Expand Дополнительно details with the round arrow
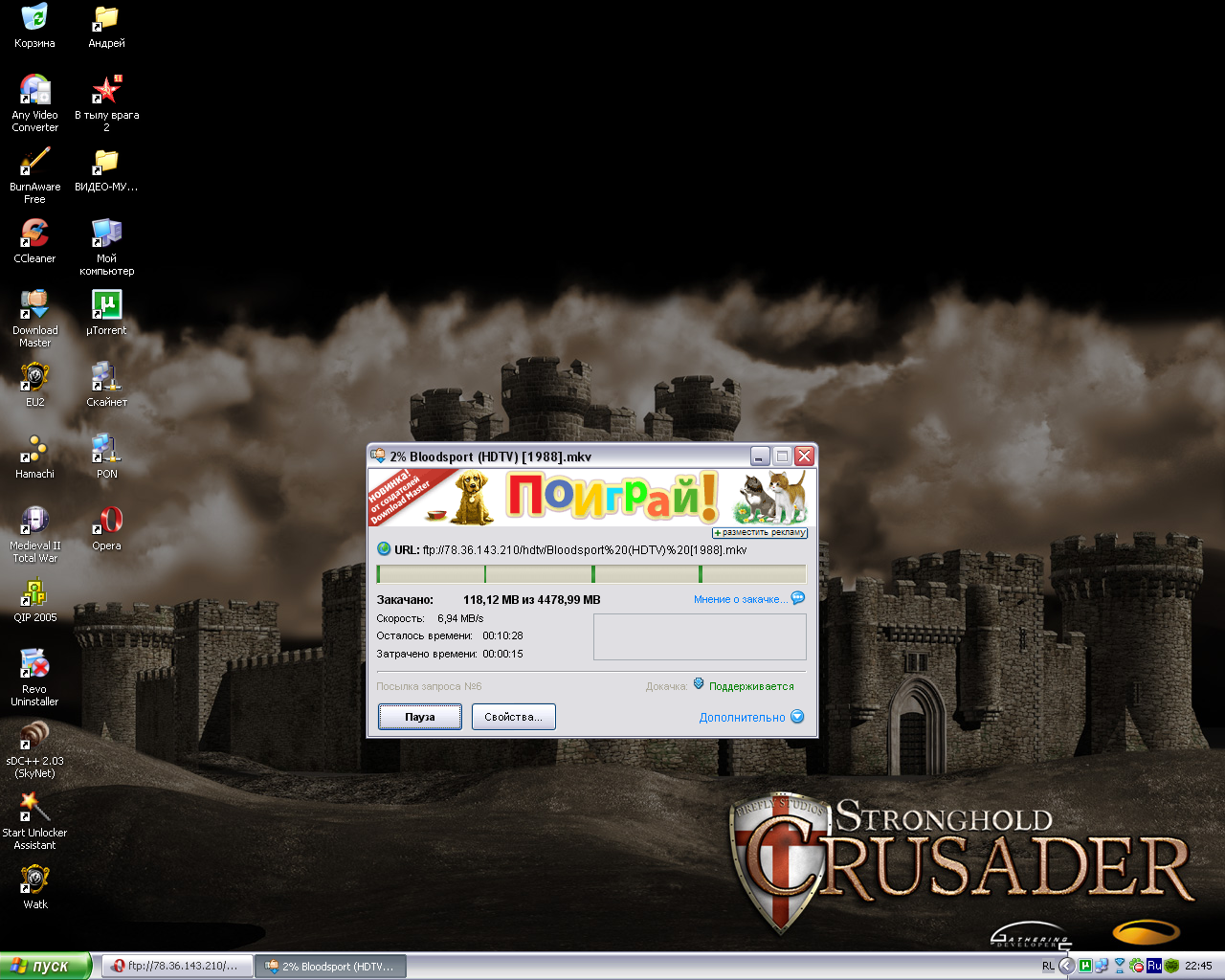 pos(797,717)
